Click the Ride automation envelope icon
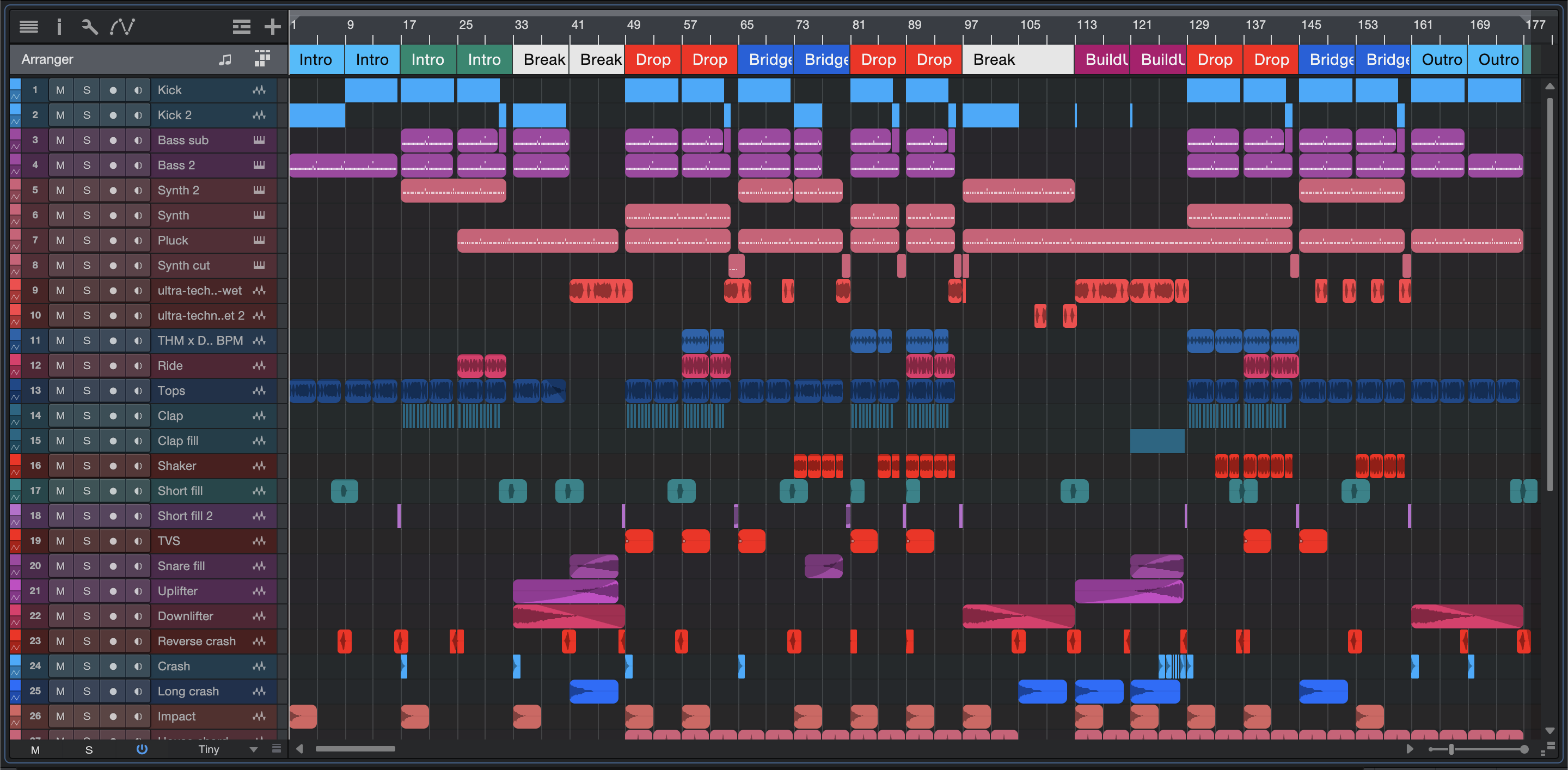Screen dimensions: 1568x770 [x=15, y=372]
